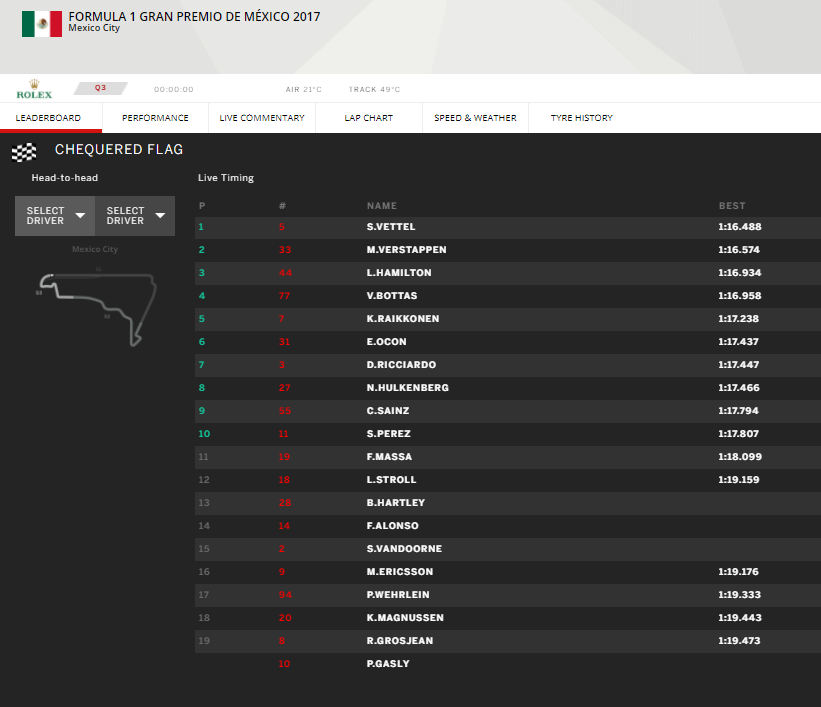Open the first Select Driver dropdown
The image size is (821, 707).
point(55,216)
